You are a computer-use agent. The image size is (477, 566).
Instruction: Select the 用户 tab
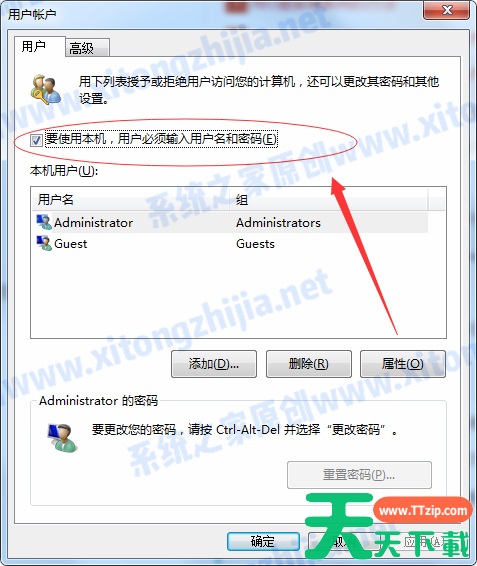coord(40,46)
